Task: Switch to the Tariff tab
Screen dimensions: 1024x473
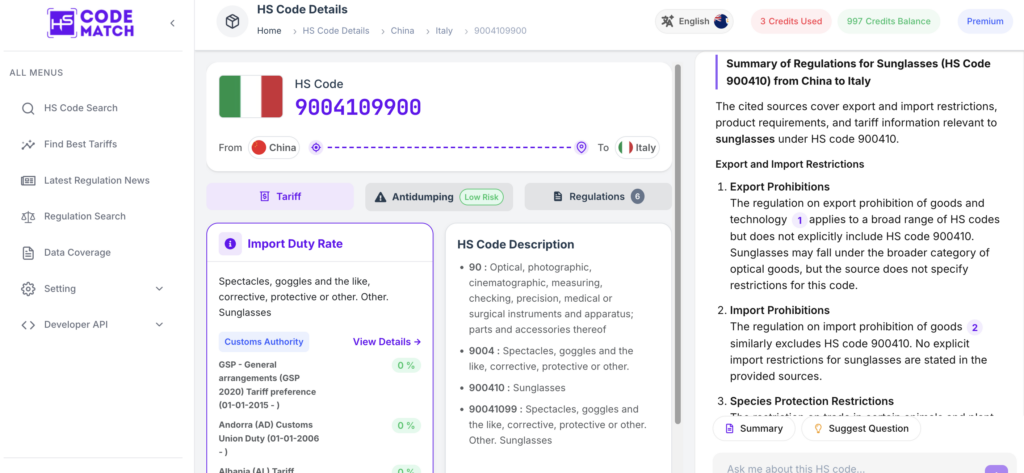Action: click(280, 197)
